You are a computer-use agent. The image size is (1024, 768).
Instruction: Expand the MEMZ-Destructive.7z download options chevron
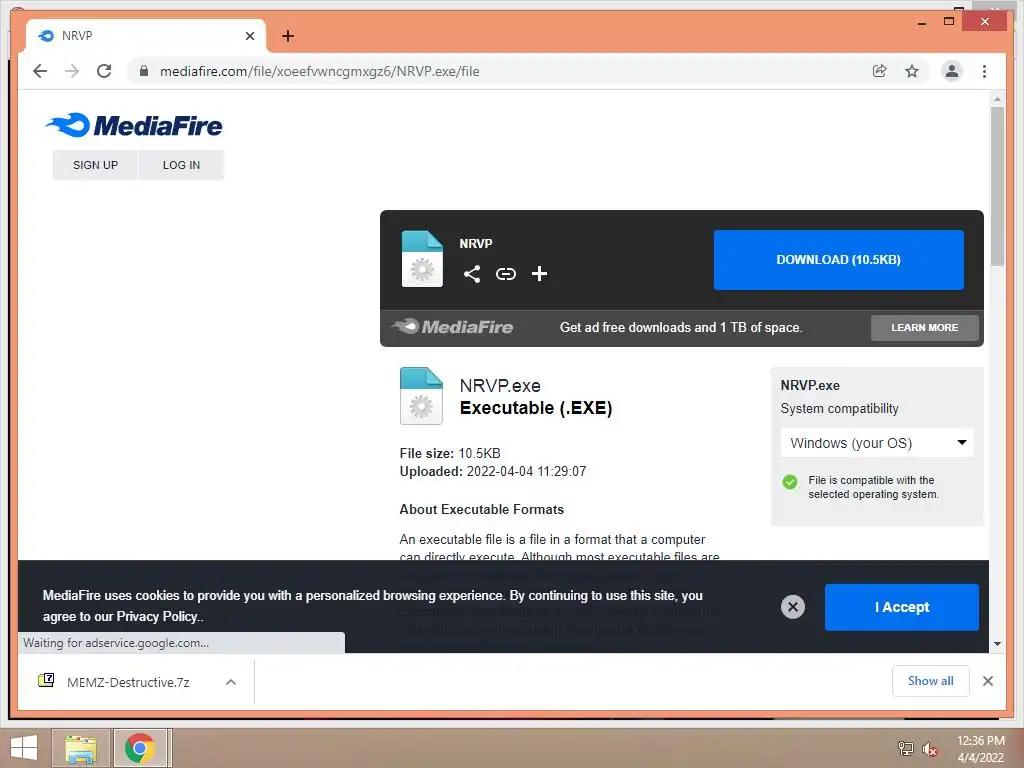(x=231, y=682)
